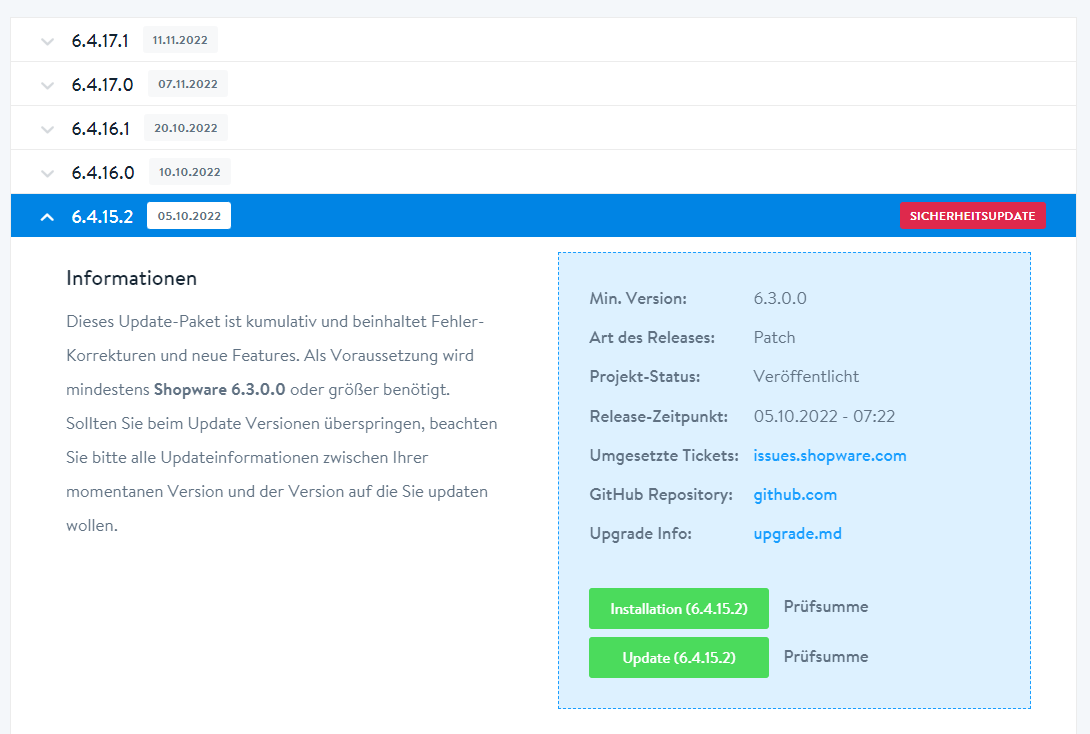The height and width of the screenshot is (734, 1090).
Task: Collapse the 6.4.15.2 release section
Action: tap(47, 216)
